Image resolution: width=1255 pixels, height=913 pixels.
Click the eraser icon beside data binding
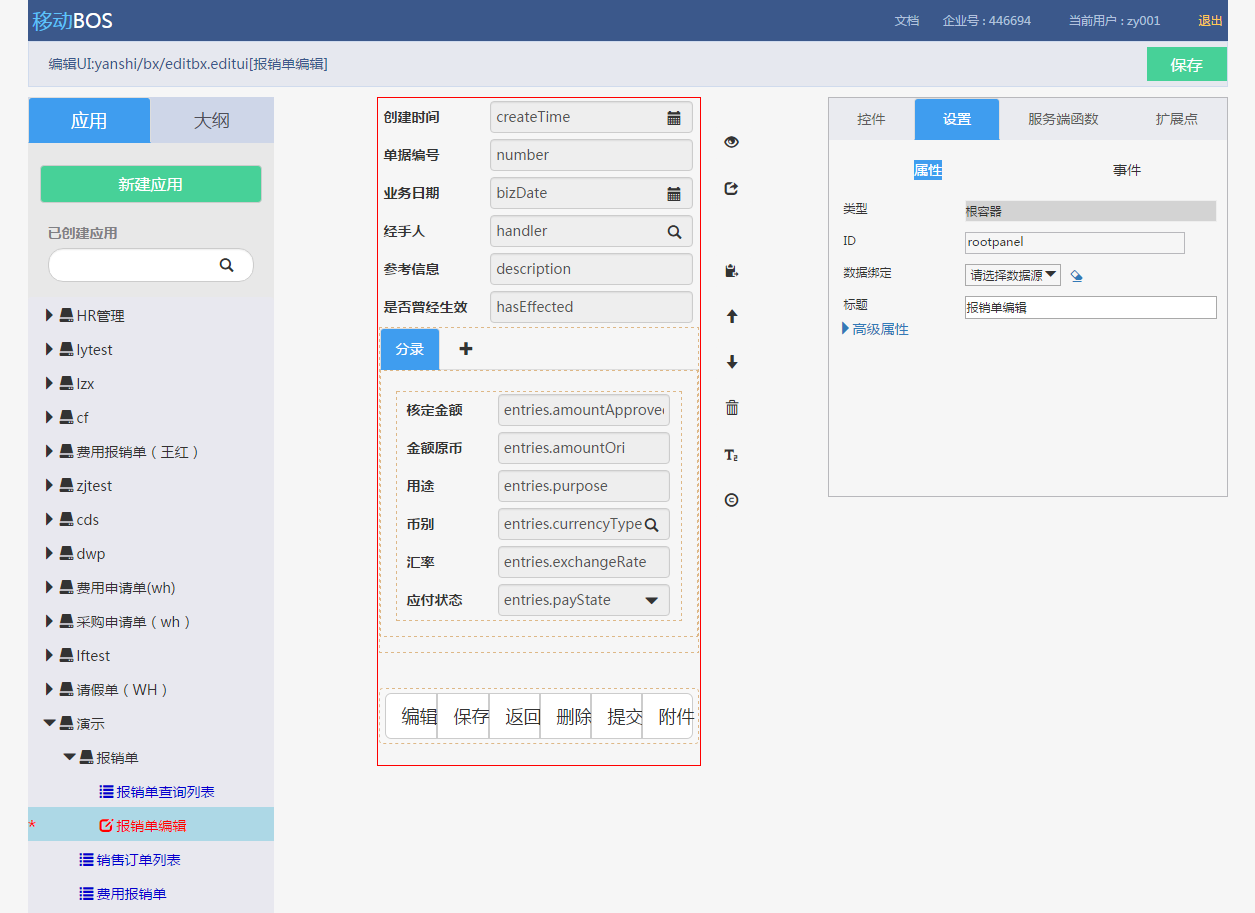click(1076, 276)
